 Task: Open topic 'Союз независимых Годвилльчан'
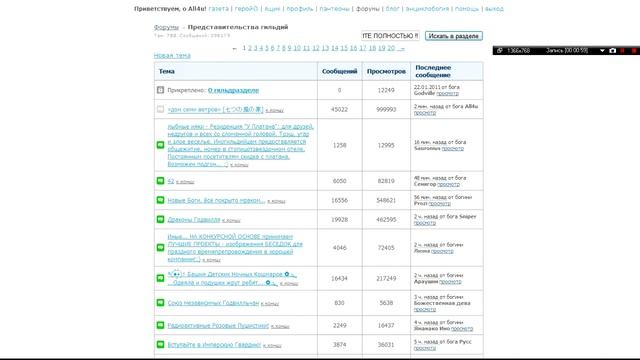(x=213, y=303)
